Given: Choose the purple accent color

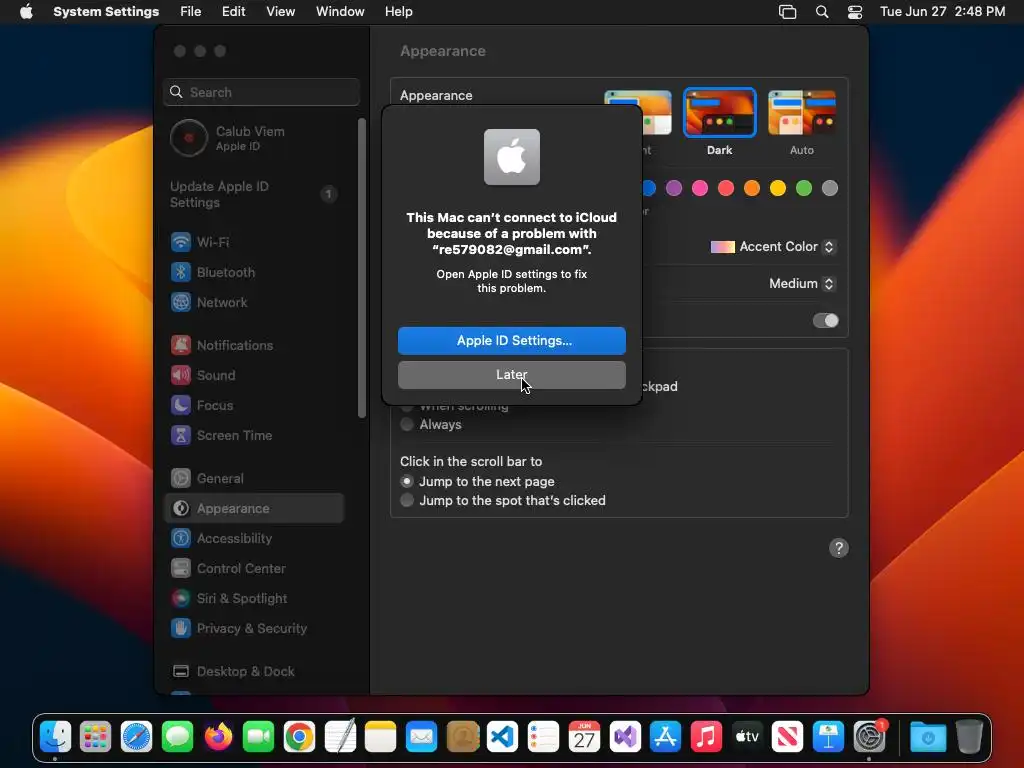Looking at the screenshot, I should pyautogui.click(x=674, y=189).
